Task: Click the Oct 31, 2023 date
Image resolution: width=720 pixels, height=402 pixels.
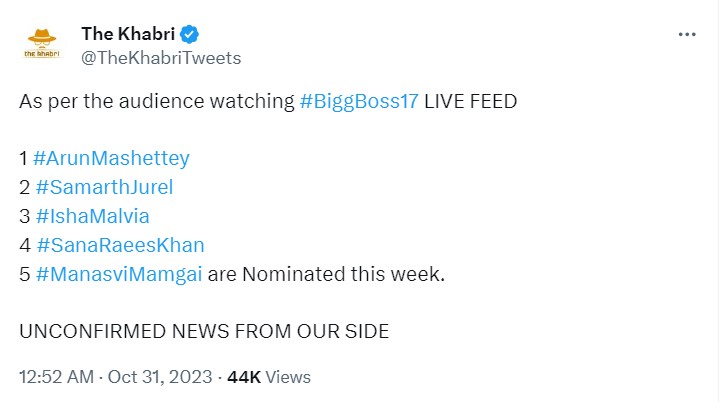Action: click(158, 377)
